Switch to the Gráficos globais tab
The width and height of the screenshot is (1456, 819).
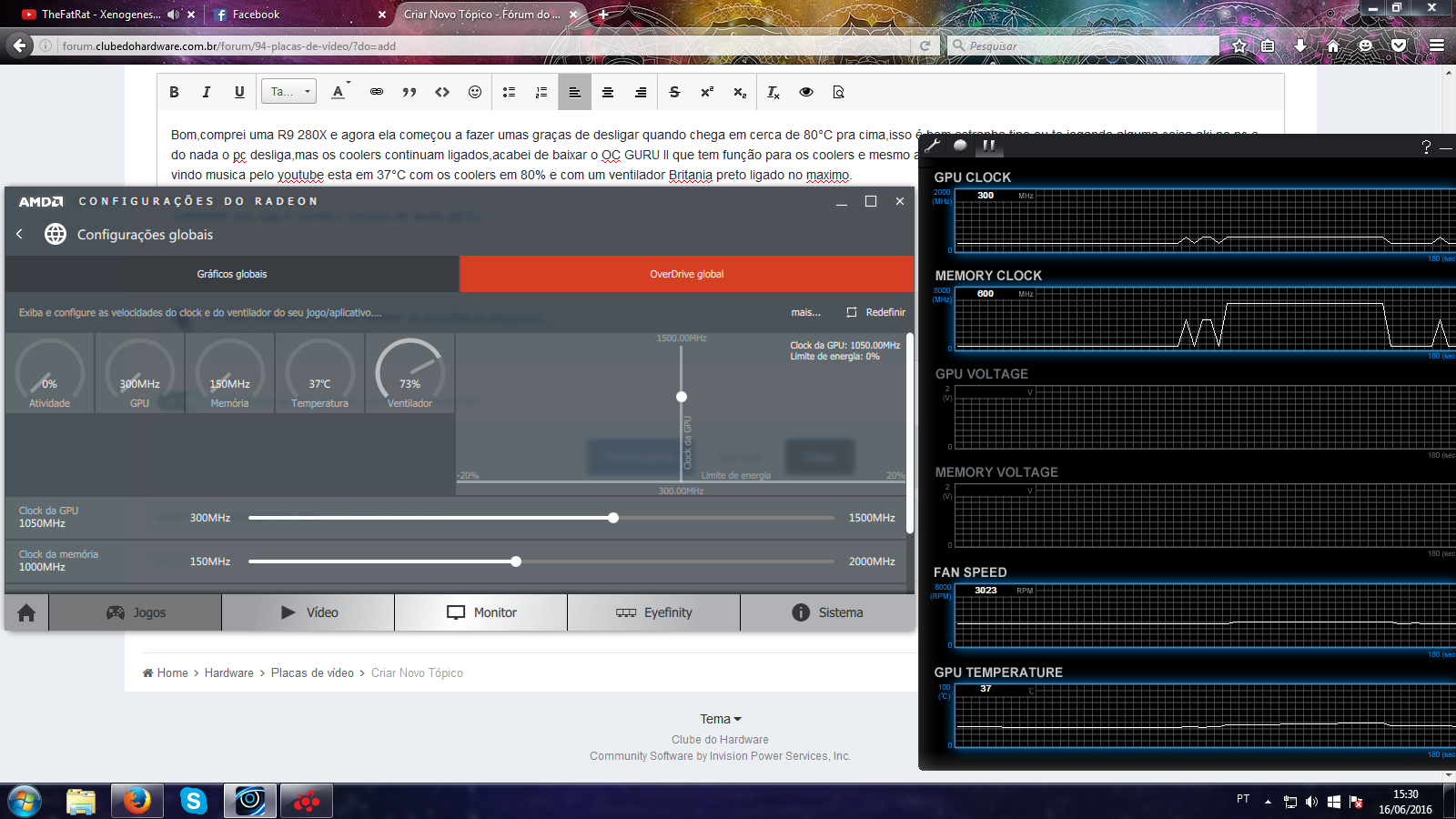(x=232, y=274)
